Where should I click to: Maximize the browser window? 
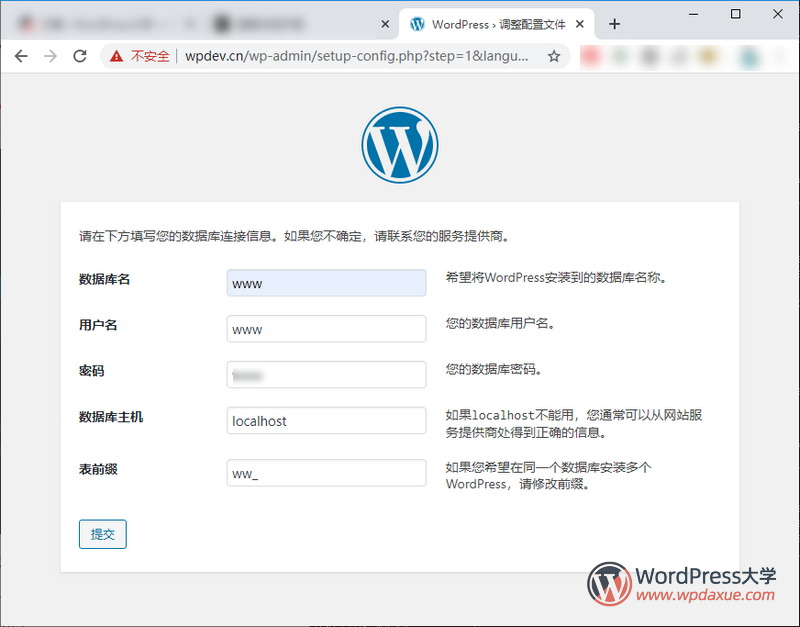(x=736, y=14)
